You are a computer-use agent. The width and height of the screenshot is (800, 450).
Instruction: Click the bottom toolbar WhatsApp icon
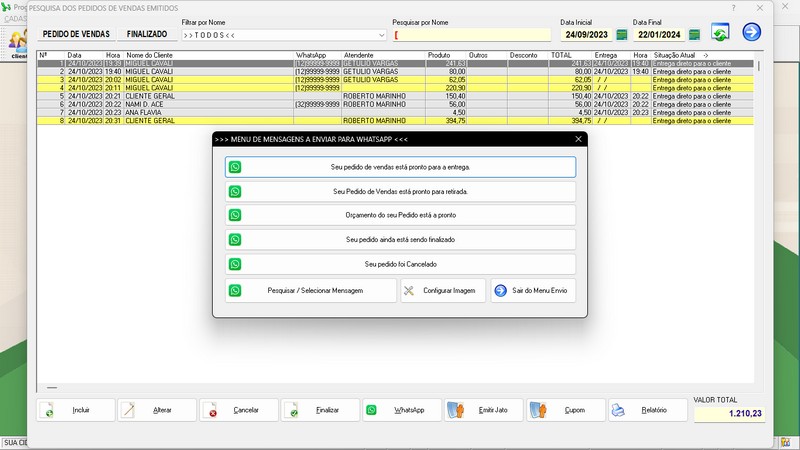point(371,410)
